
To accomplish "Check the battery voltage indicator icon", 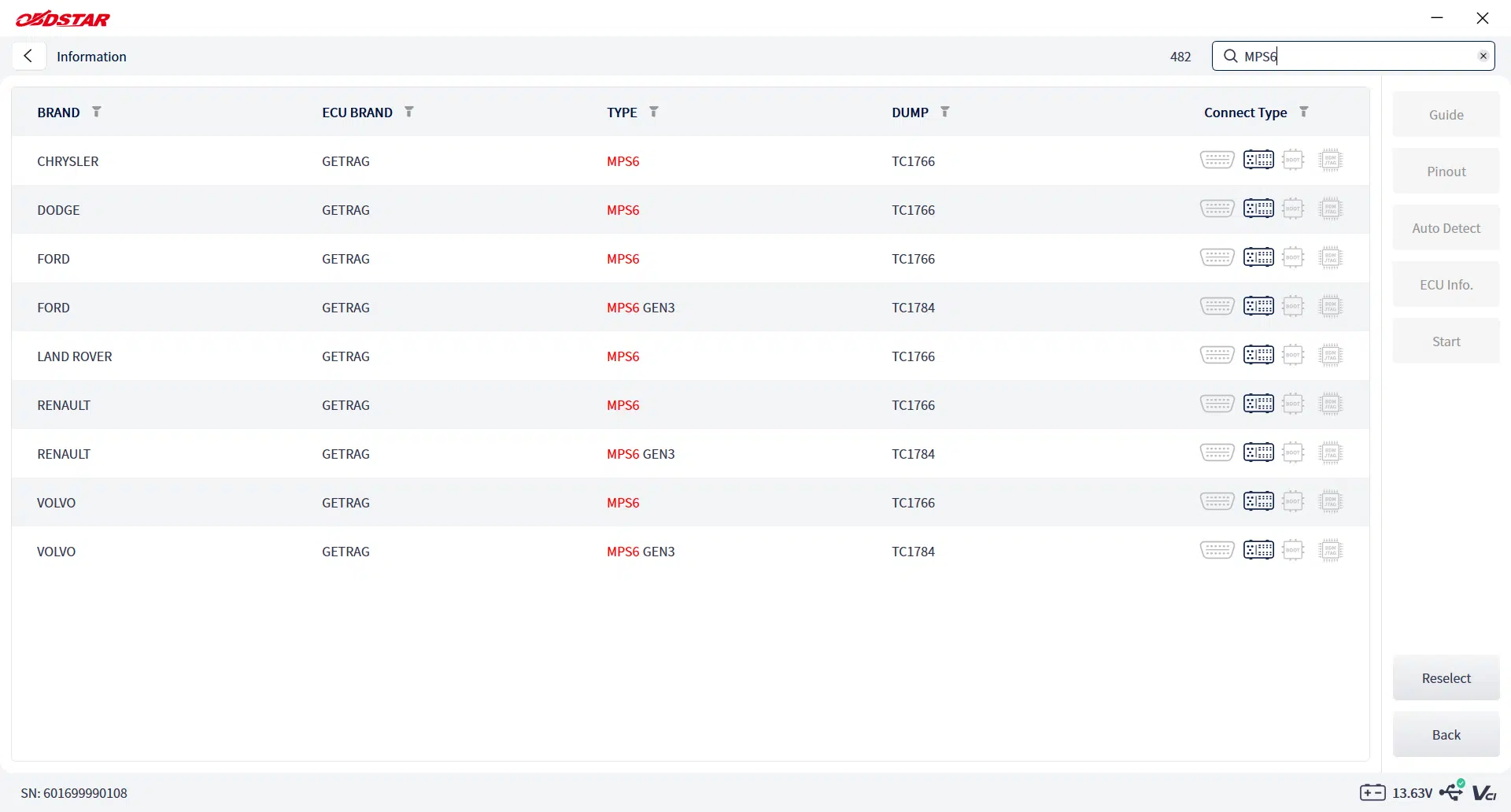I will point(1372,792).
